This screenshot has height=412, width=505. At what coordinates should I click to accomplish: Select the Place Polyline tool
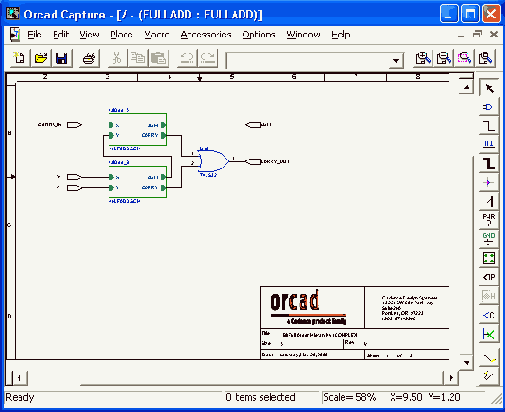pos(489,376)
